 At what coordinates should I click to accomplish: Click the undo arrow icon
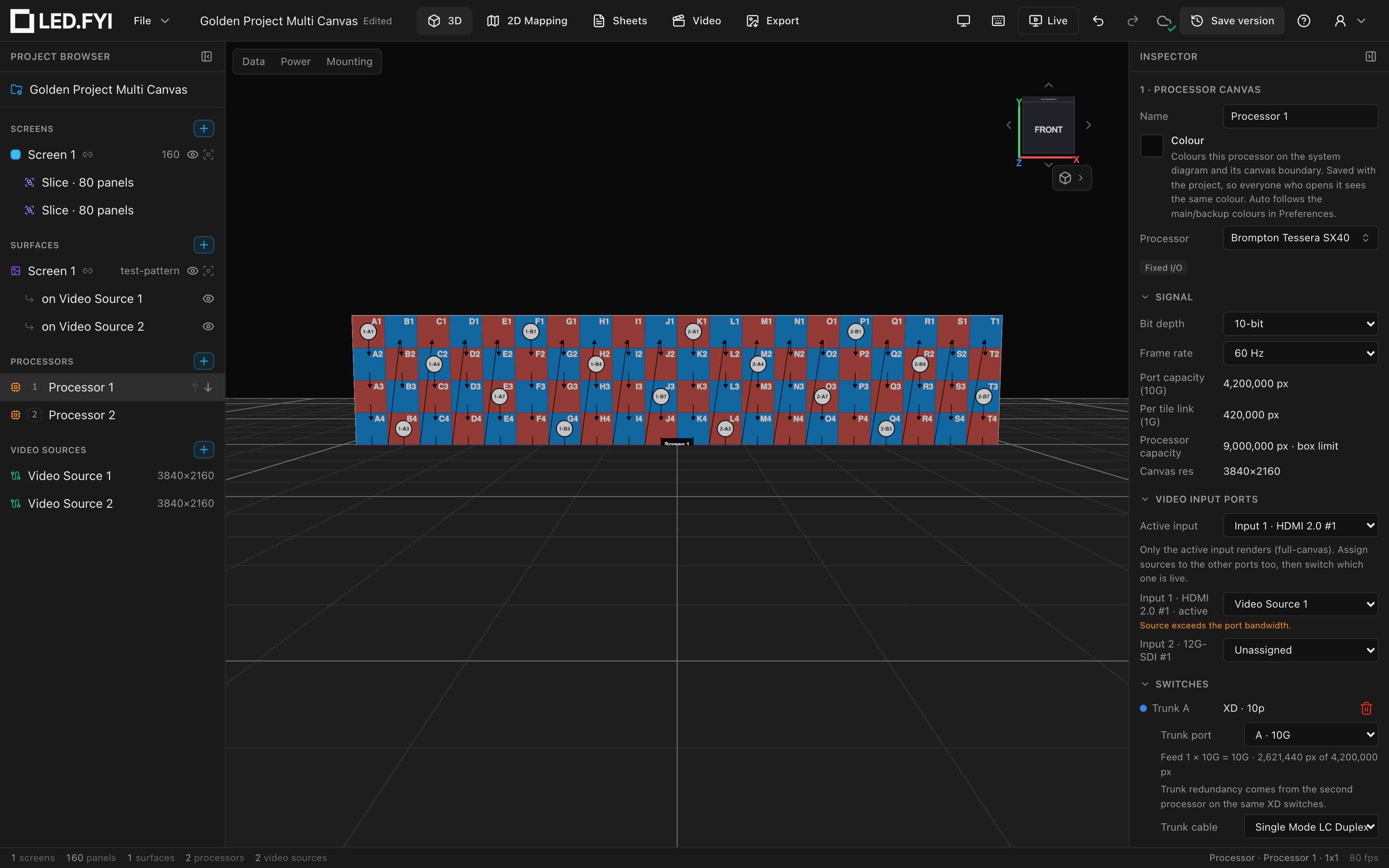1098,21
